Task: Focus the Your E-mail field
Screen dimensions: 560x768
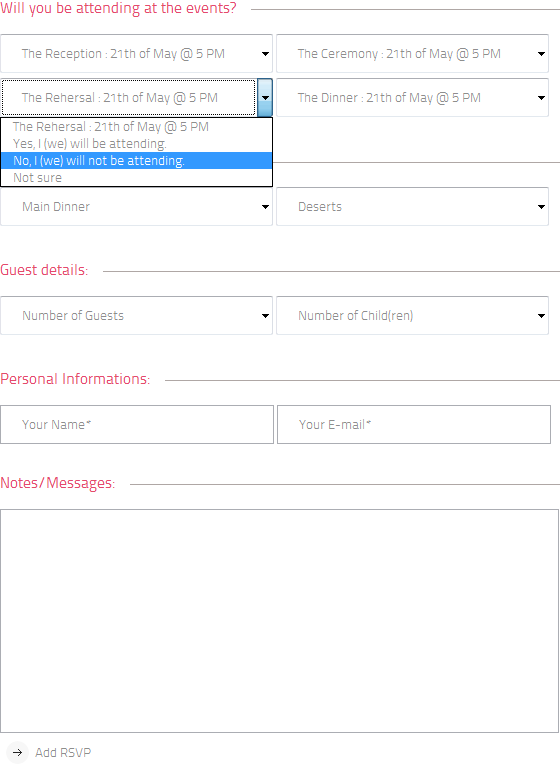Action: pyautogui.click(x=414, y=425)
